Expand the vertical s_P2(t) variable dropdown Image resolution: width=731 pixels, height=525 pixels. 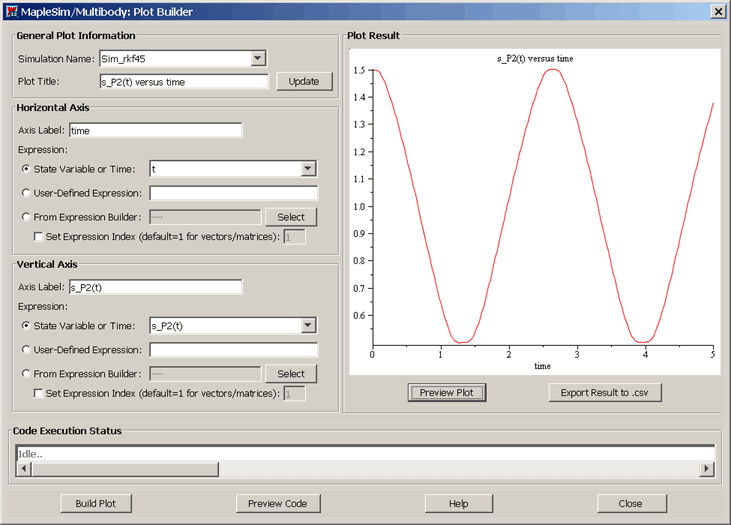308,325
